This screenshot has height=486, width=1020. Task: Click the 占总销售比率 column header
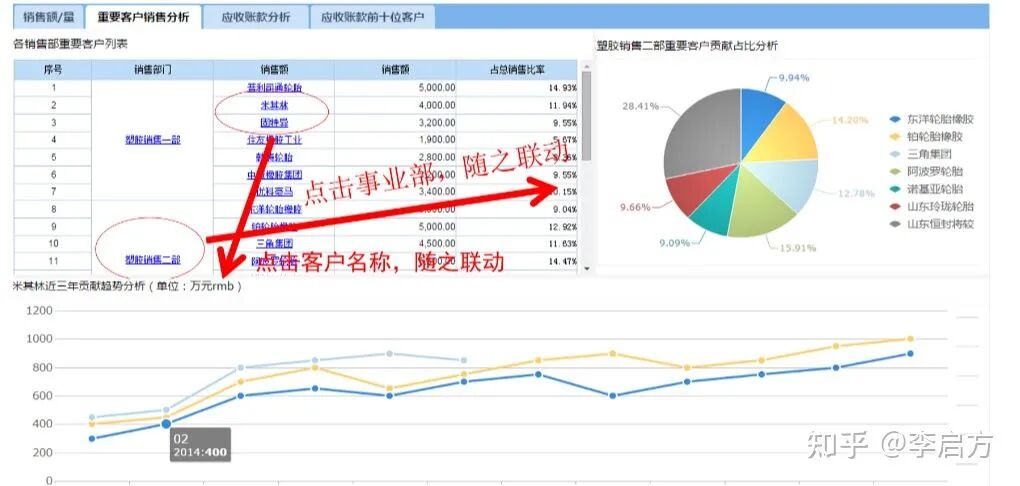click(517, 70)
